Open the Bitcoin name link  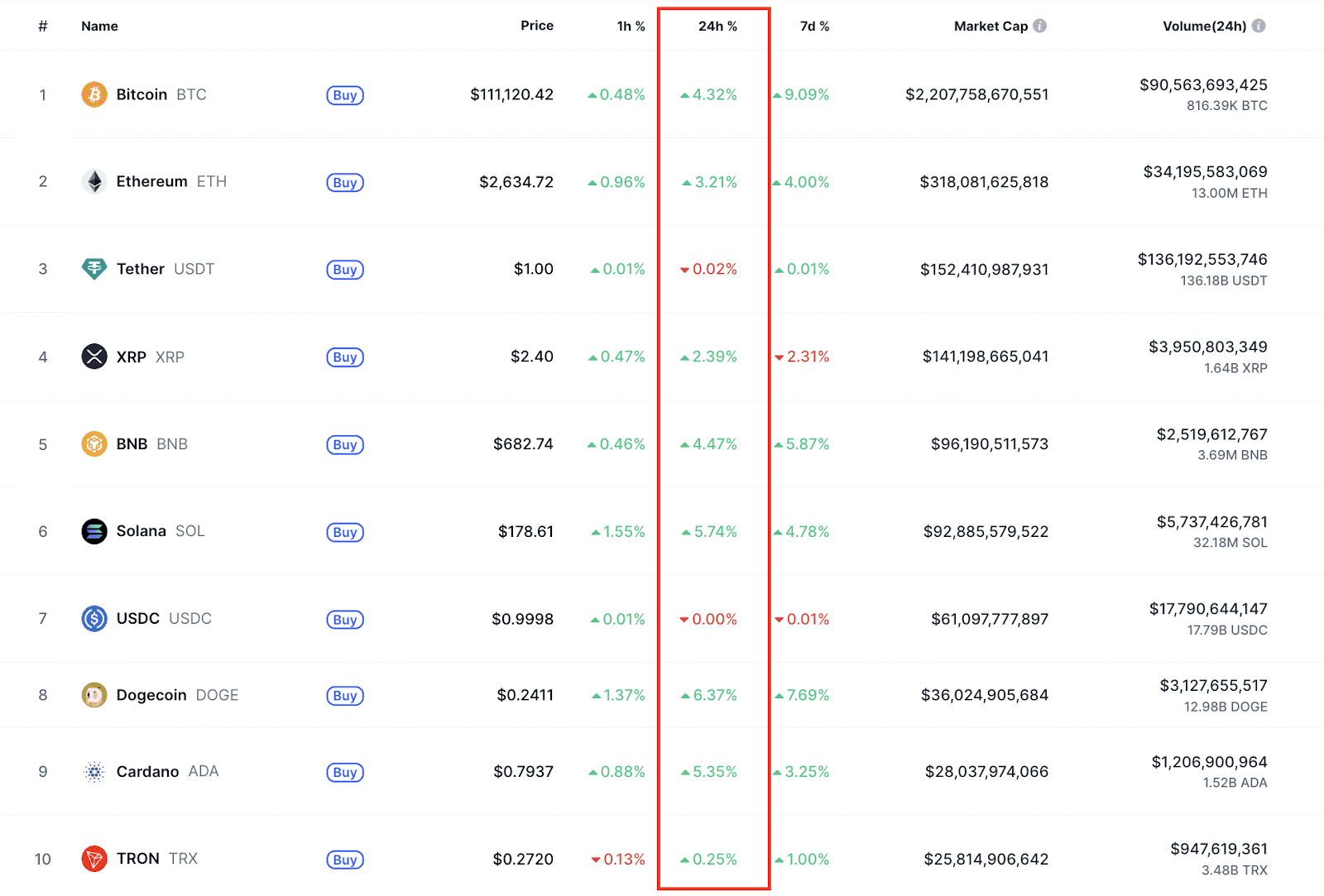click(x=142, y=94)
